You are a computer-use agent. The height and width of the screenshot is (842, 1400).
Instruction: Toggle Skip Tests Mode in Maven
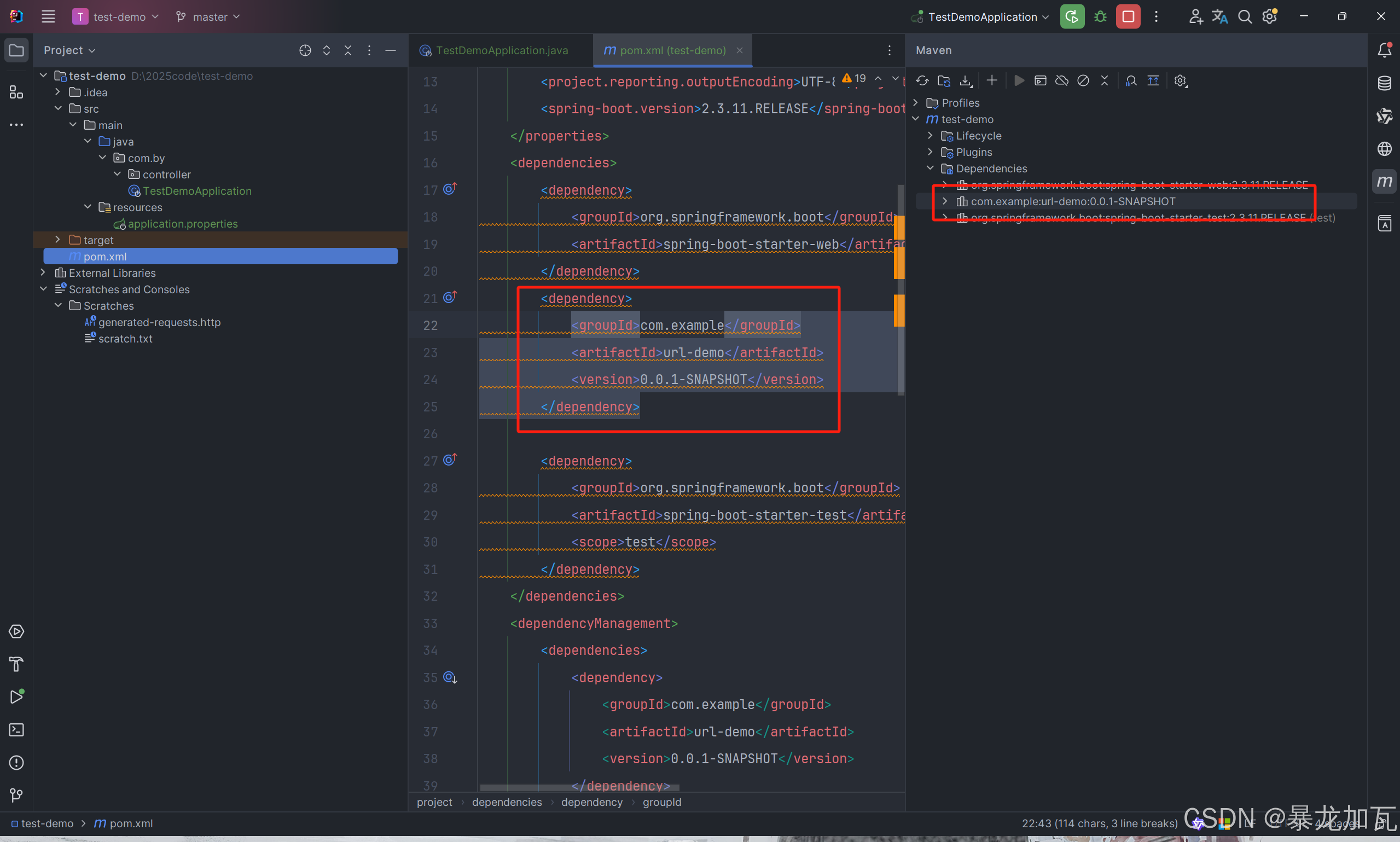point(1083,80)
